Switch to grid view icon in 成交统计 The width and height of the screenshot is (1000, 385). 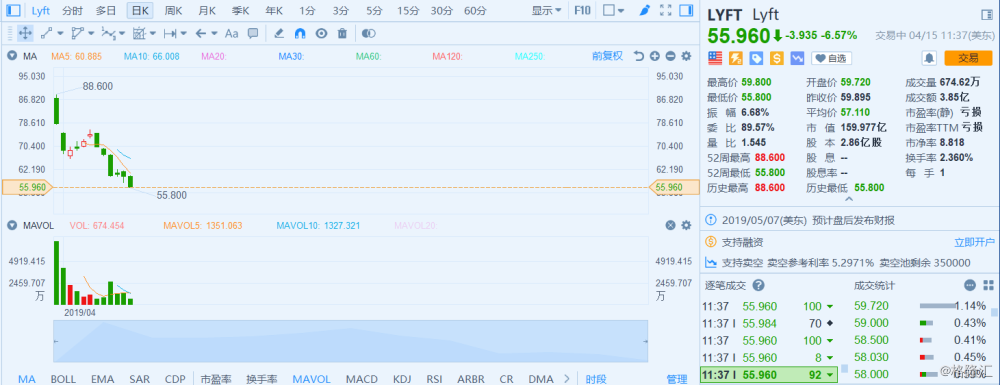989,285
